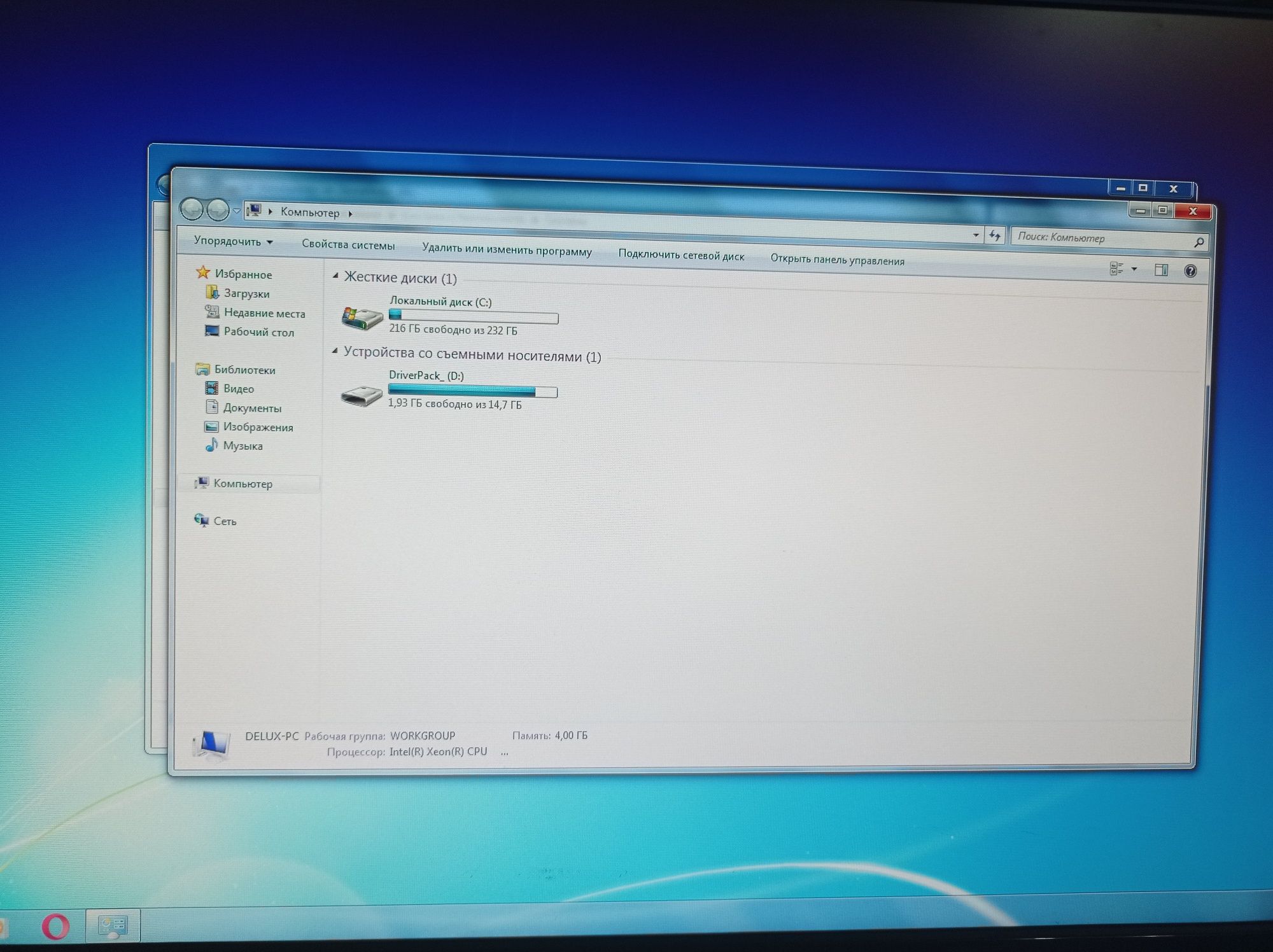Click the Help question mark icon
Screen dimensions: 1273x952
[x=1190, y=271]
